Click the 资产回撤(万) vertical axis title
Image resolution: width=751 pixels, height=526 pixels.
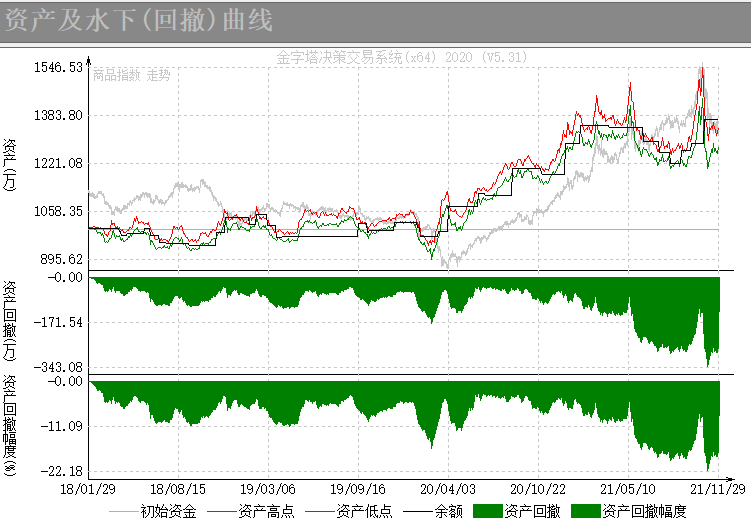[10, 321]
